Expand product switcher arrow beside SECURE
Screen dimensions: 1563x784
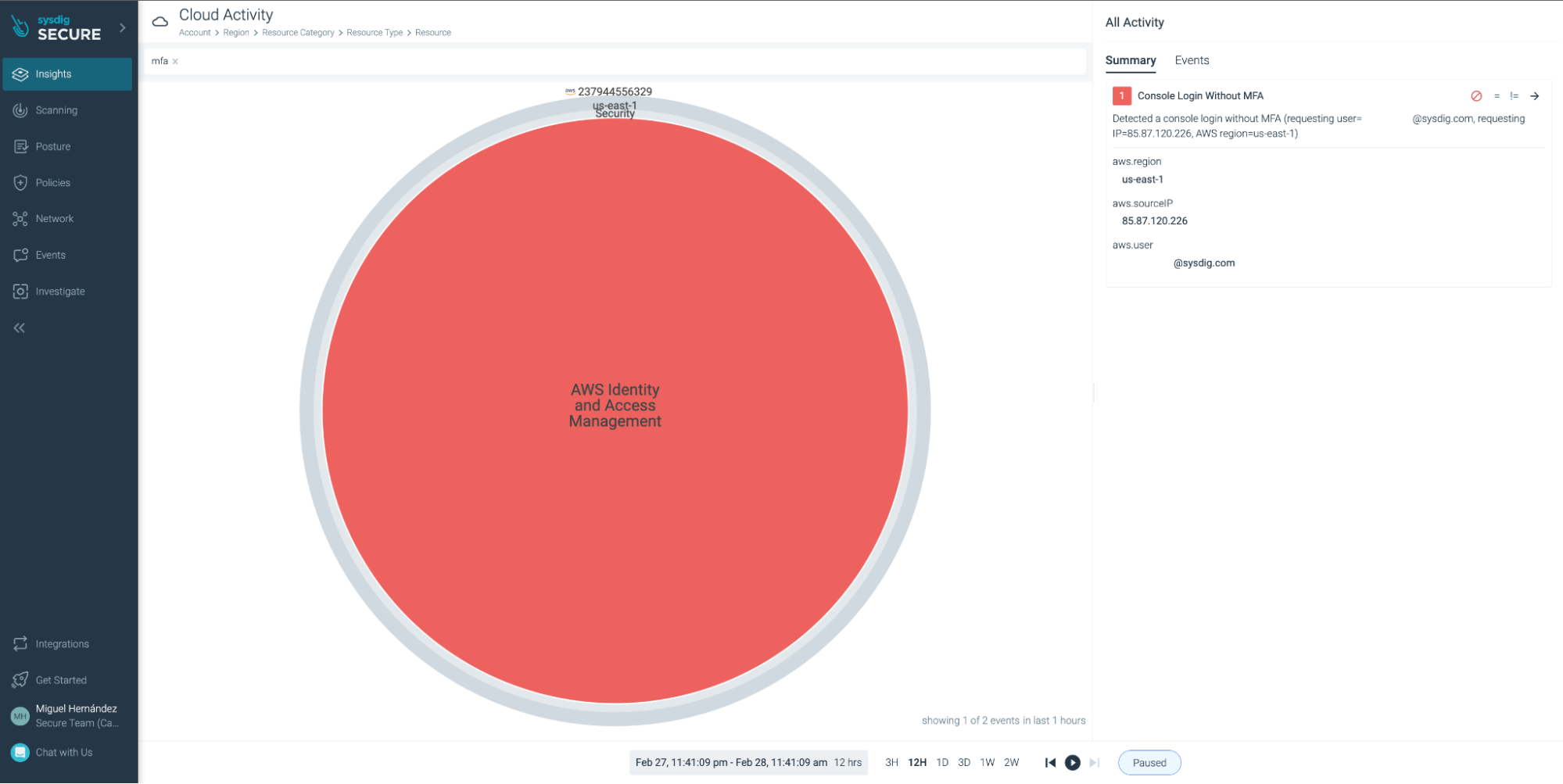123,27
